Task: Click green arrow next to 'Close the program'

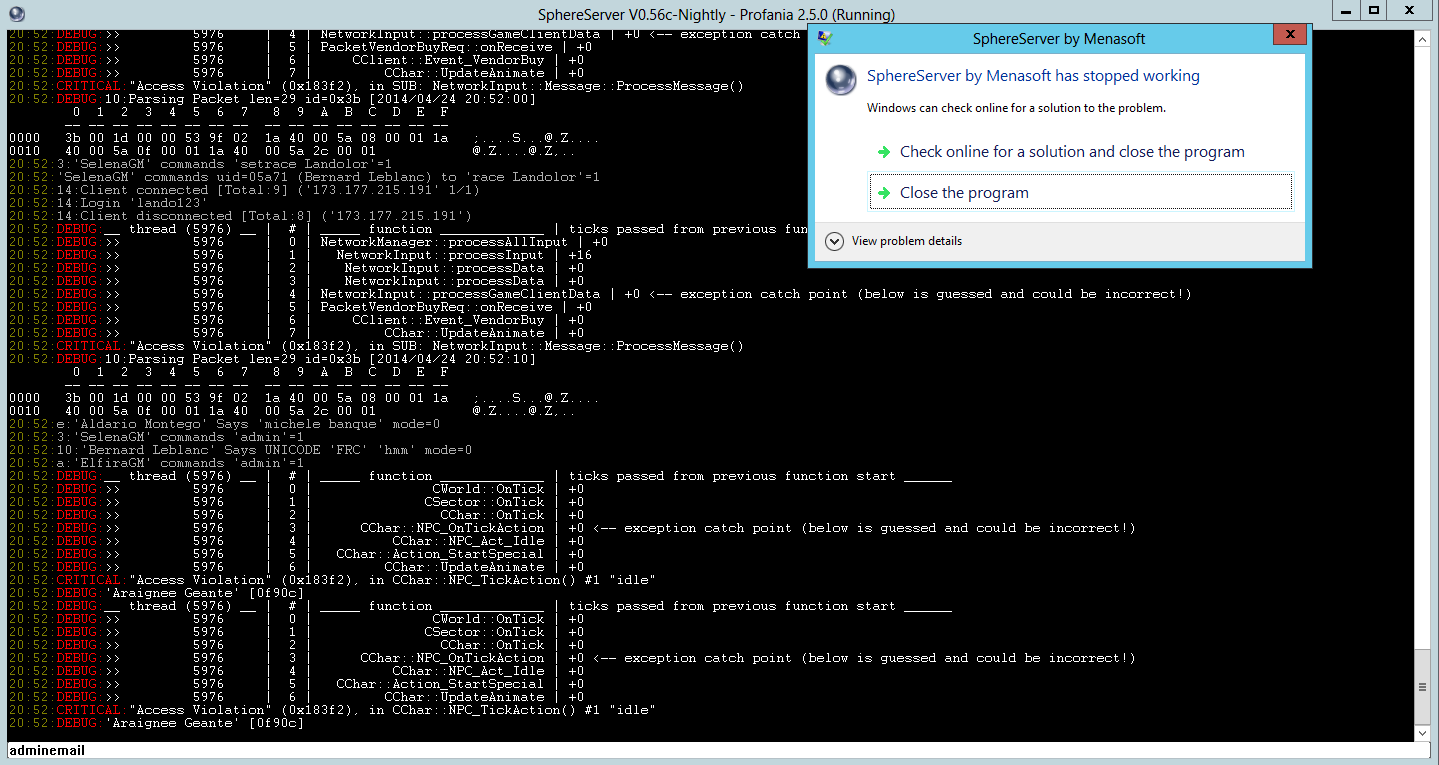Action: [883, 193]
